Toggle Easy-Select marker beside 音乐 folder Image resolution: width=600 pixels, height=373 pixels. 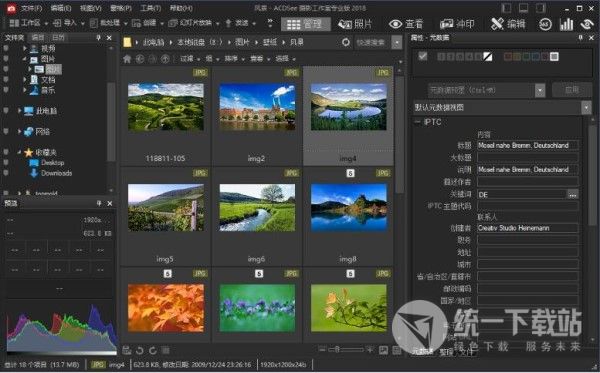tap(6, 90)
